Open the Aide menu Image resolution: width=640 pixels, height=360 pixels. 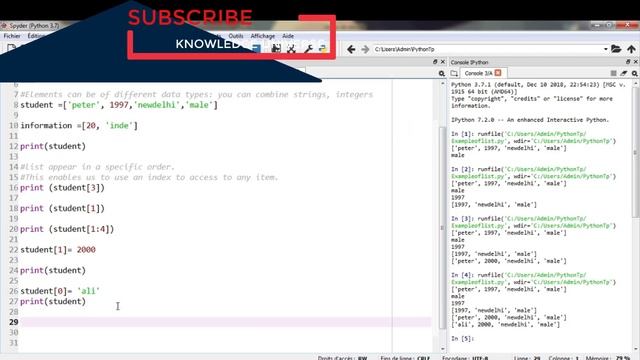pyautogui.click(x=288, y=36)
